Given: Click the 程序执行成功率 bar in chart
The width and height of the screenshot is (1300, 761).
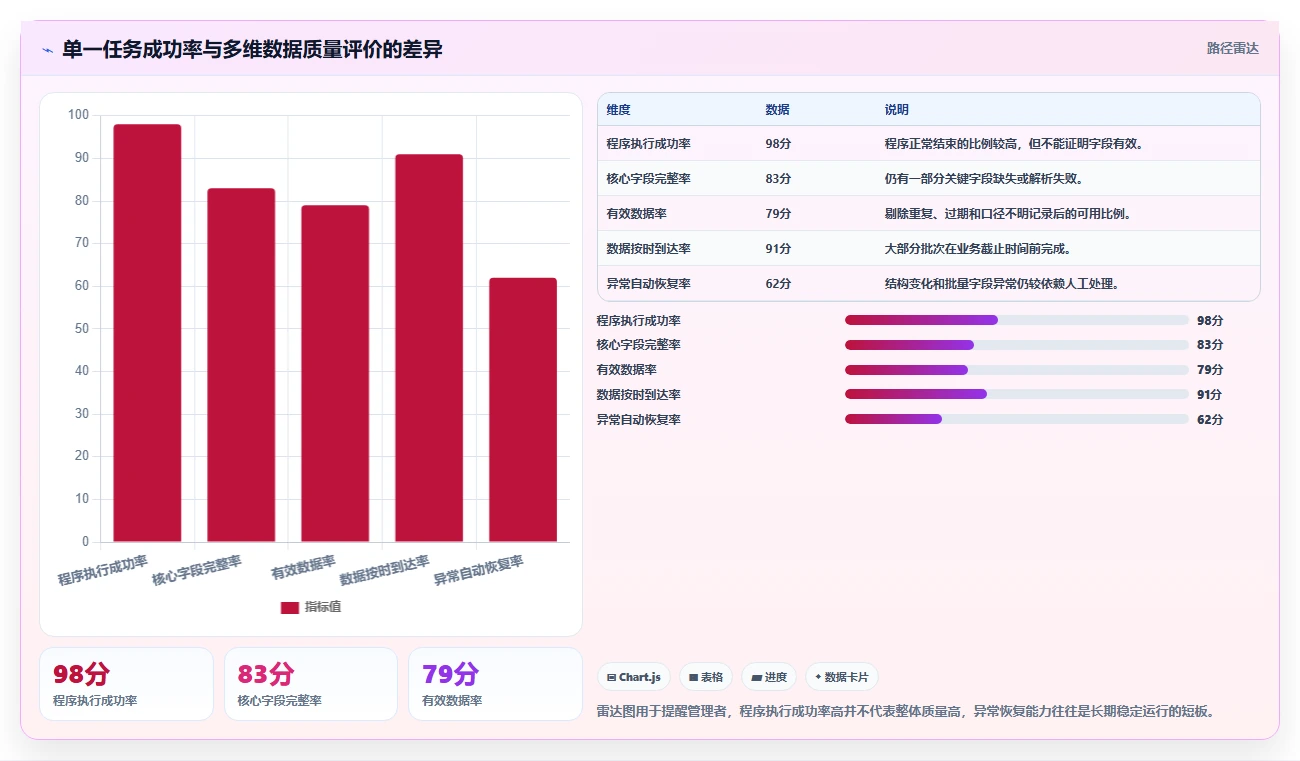Looking at the screenshot, I should tap(147, 333).
